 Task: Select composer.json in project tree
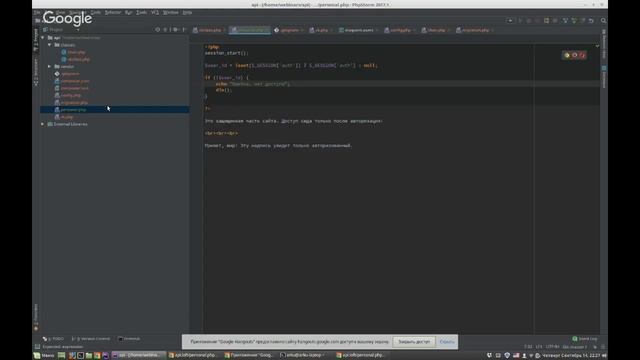(75, 81)
